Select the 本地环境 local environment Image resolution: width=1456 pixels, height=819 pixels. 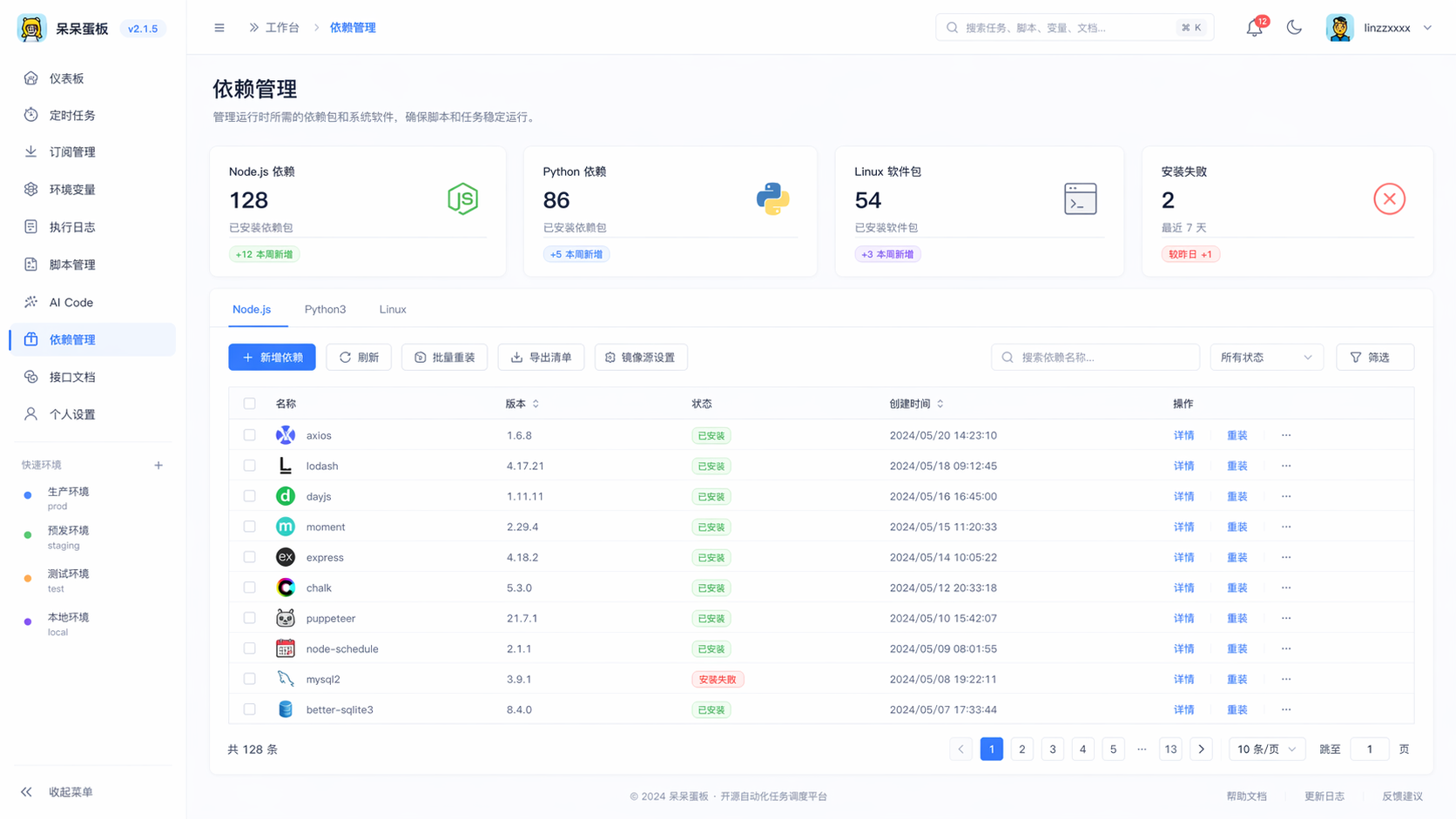(x=68, y=624)
